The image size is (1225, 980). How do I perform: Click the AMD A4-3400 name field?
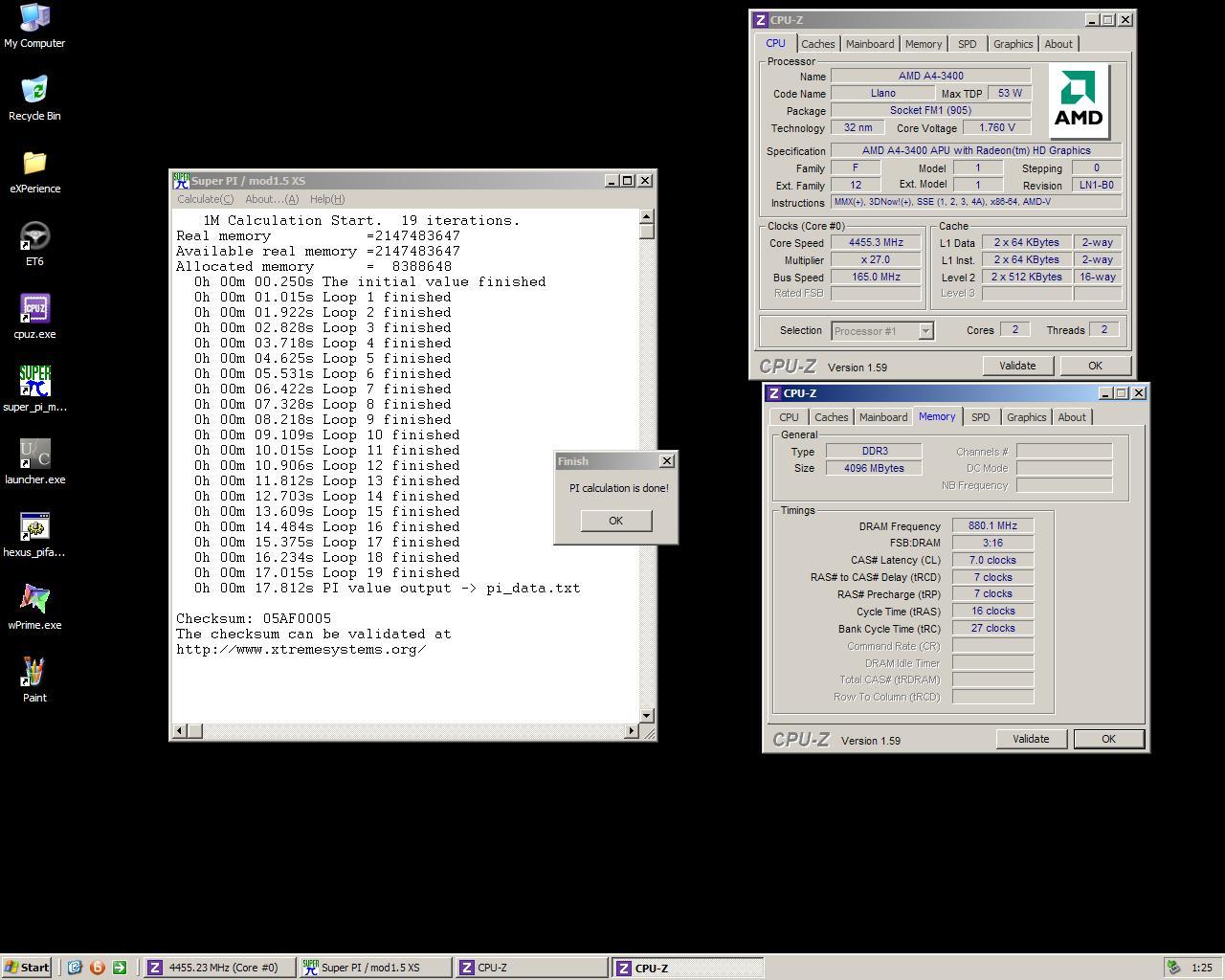930,76
